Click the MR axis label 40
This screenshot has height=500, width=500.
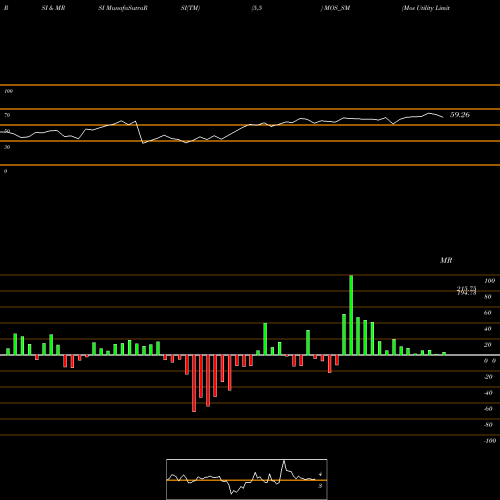pos(488,329)
